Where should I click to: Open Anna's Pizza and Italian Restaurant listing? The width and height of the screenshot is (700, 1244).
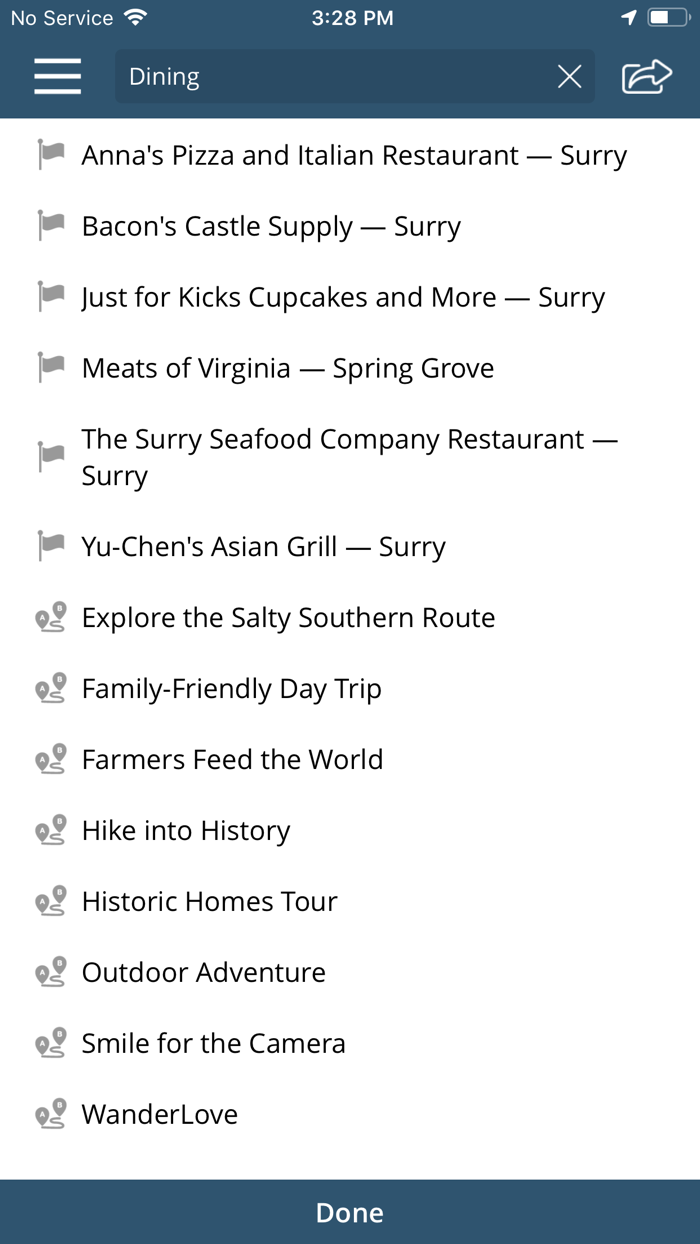(354, 155)
